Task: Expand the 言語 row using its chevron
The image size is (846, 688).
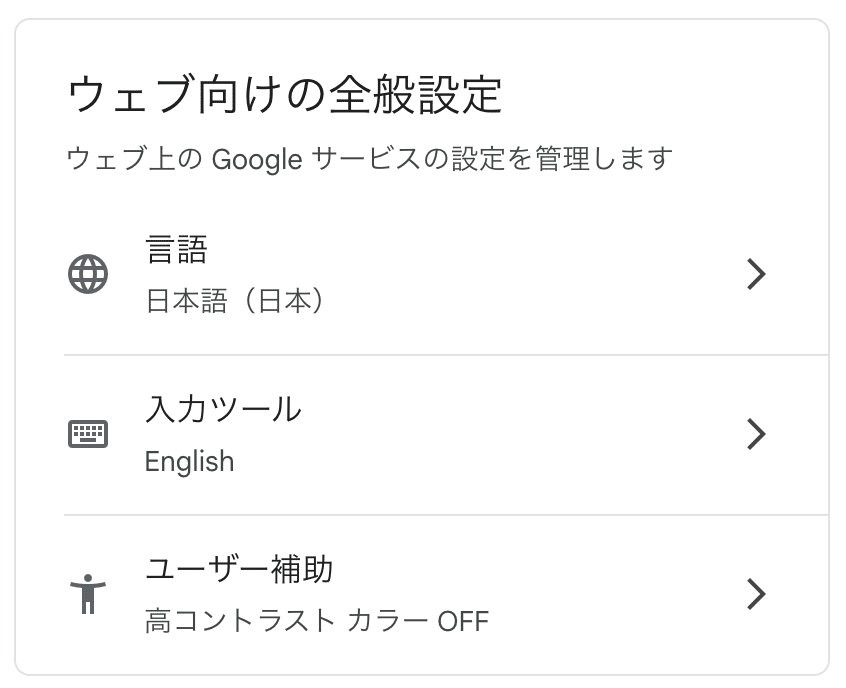Action: [x=756, y=274]
